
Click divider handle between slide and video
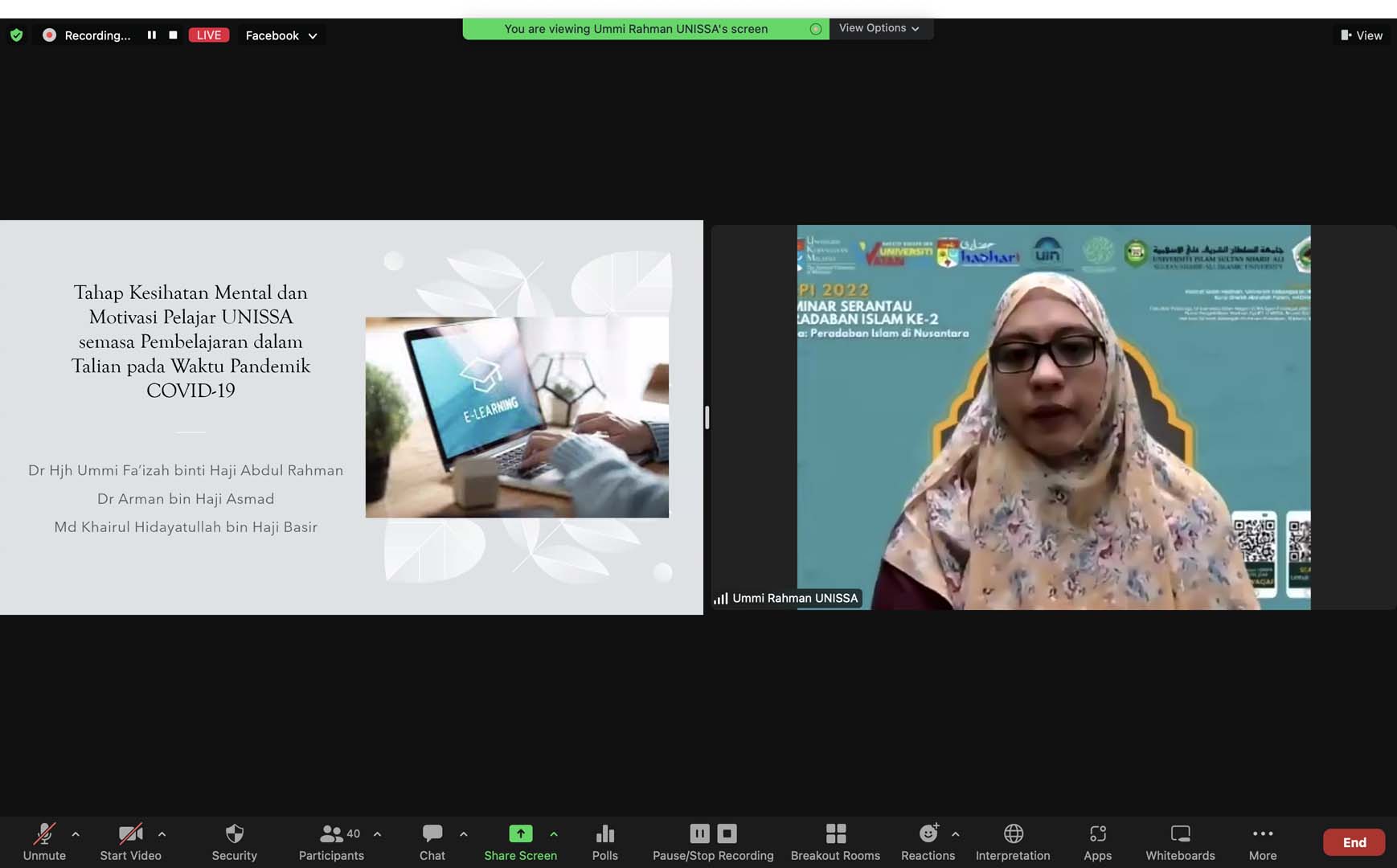[707, 417]
